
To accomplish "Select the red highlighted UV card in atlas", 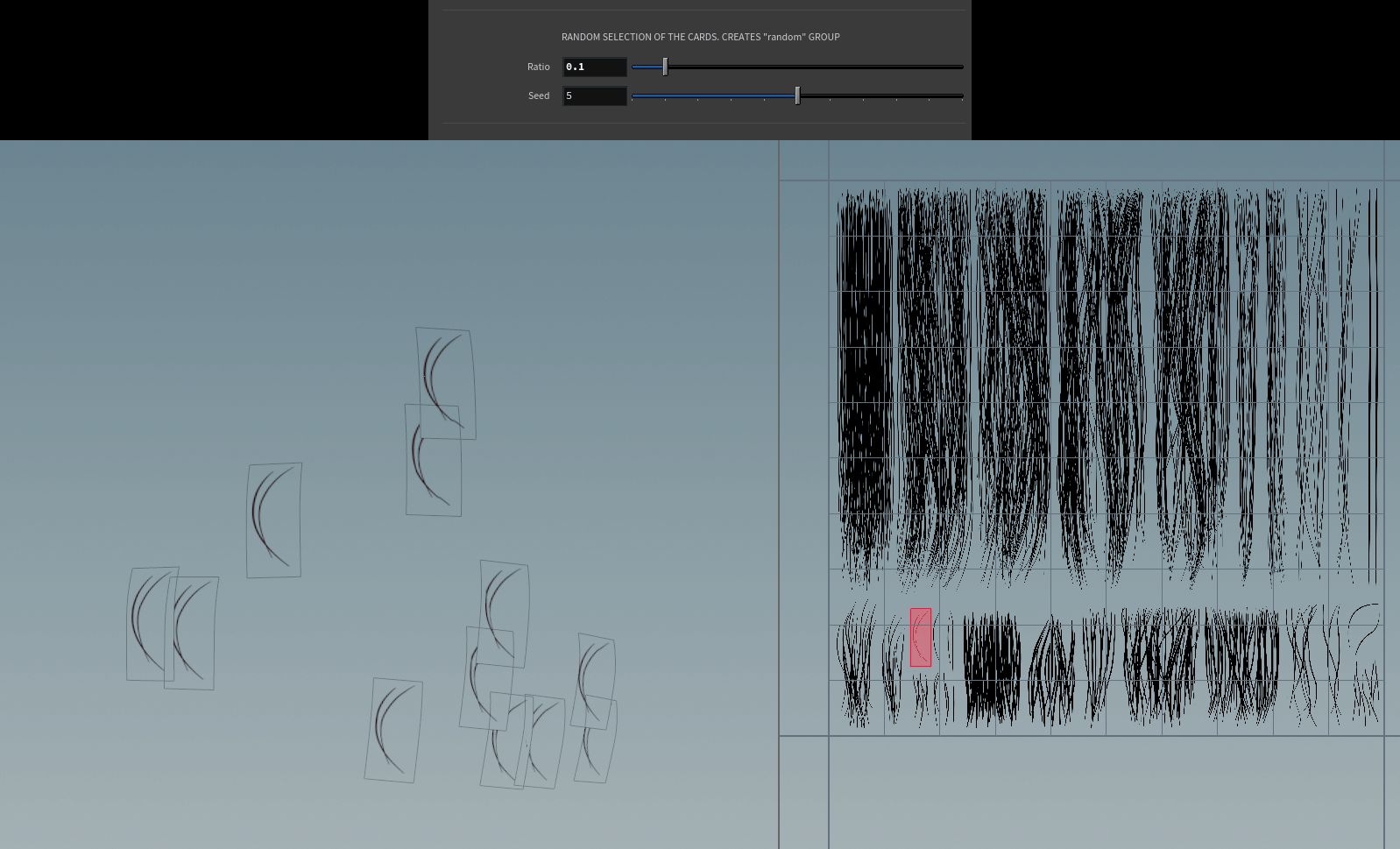I will (921, 637).
